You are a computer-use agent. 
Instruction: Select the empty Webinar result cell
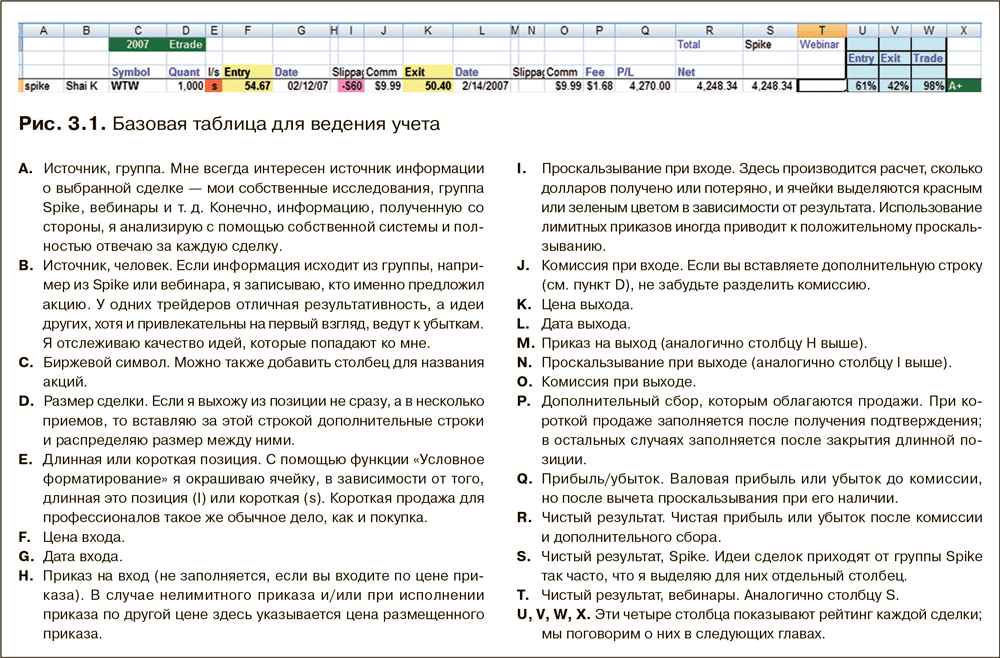tap(821, 87)
